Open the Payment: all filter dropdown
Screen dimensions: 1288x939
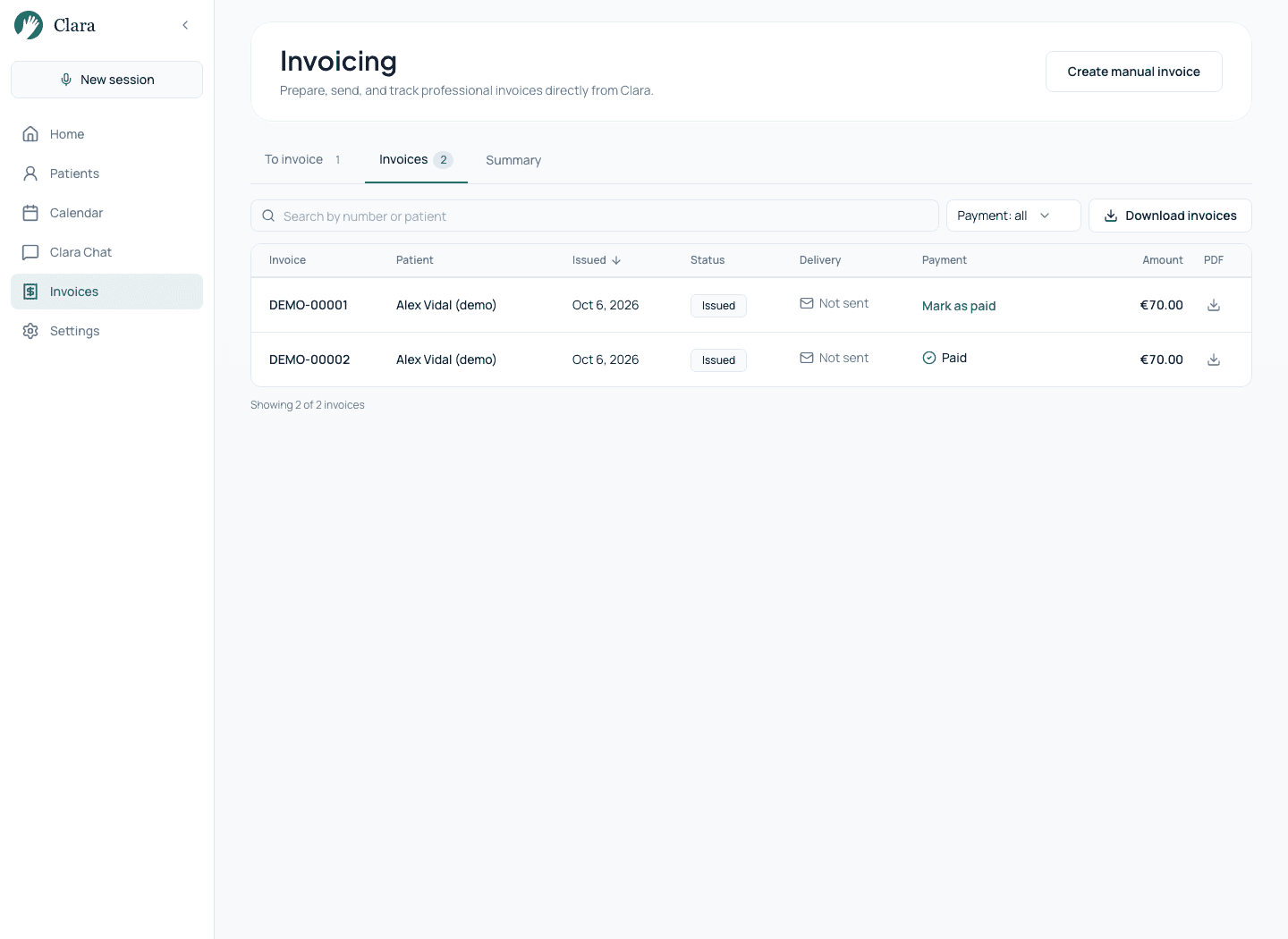(x=1013, y=216)
